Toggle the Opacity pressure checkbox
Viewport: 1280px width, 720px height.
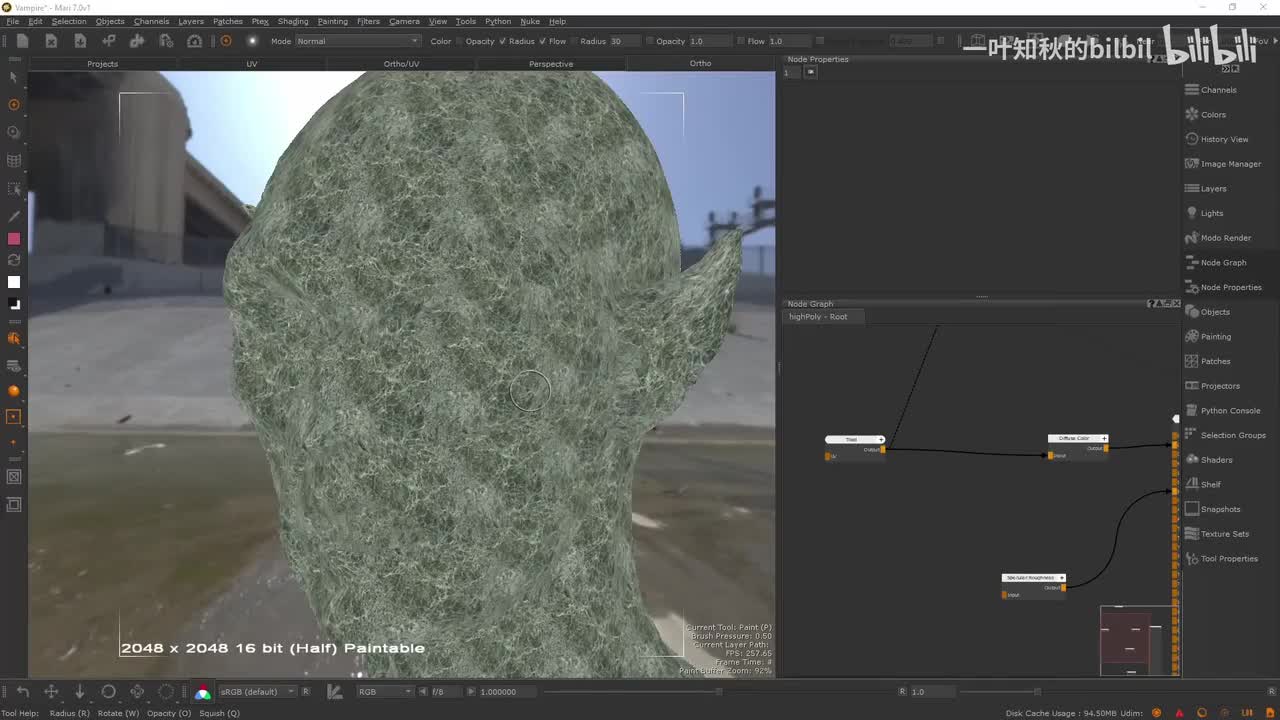504,41
